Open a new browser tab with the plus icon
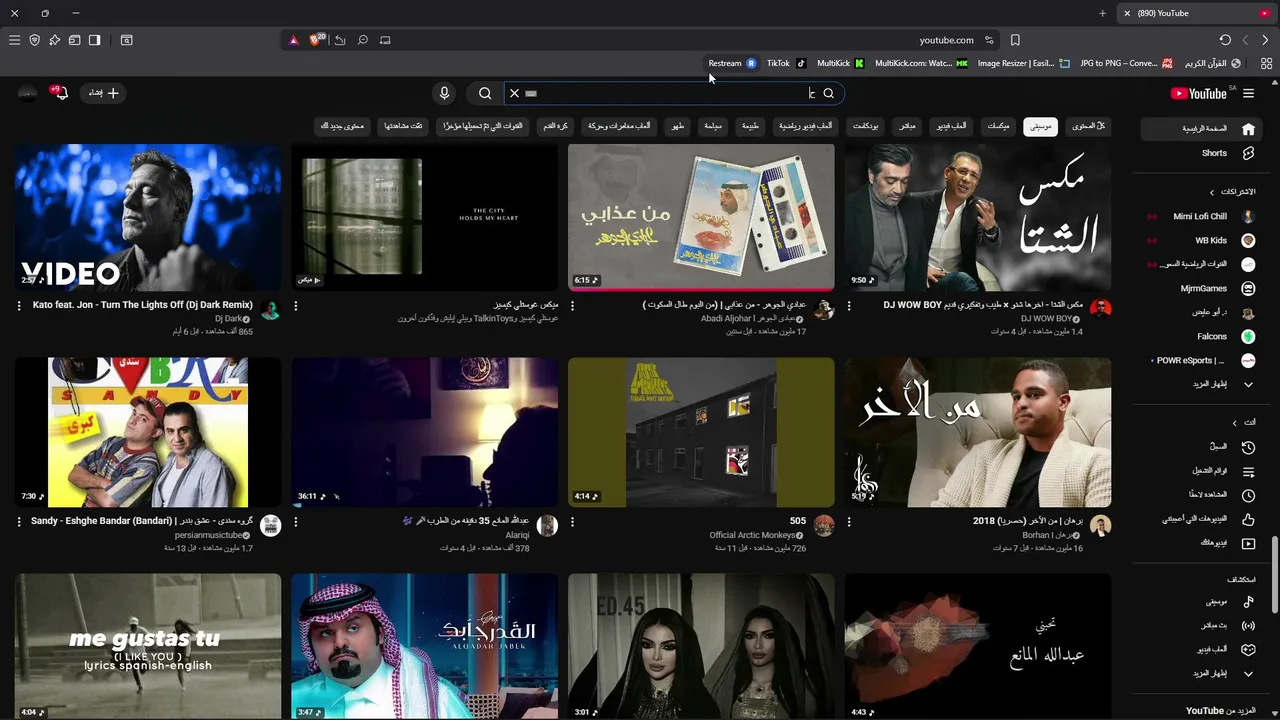 (x=1102, y=13)
